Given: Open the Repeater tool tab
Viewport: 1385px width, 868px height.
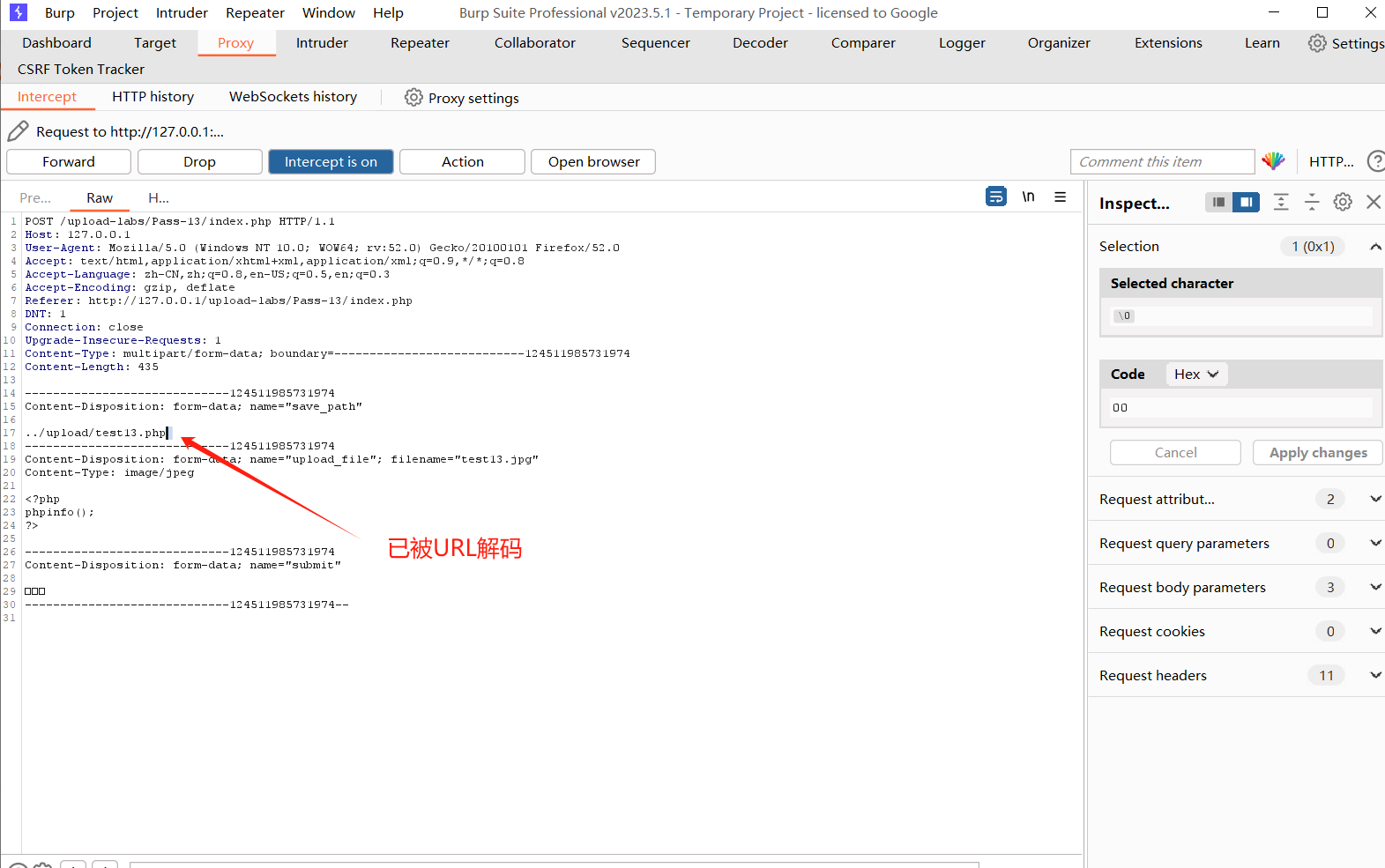Looking at the screenshot, I should [420, 43].
